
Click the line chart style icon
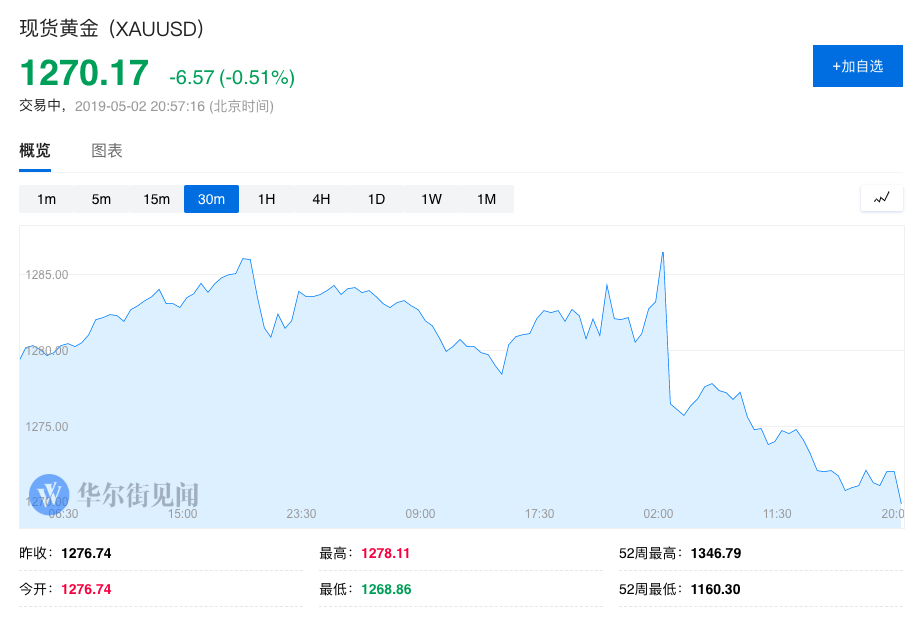point(881,198)
